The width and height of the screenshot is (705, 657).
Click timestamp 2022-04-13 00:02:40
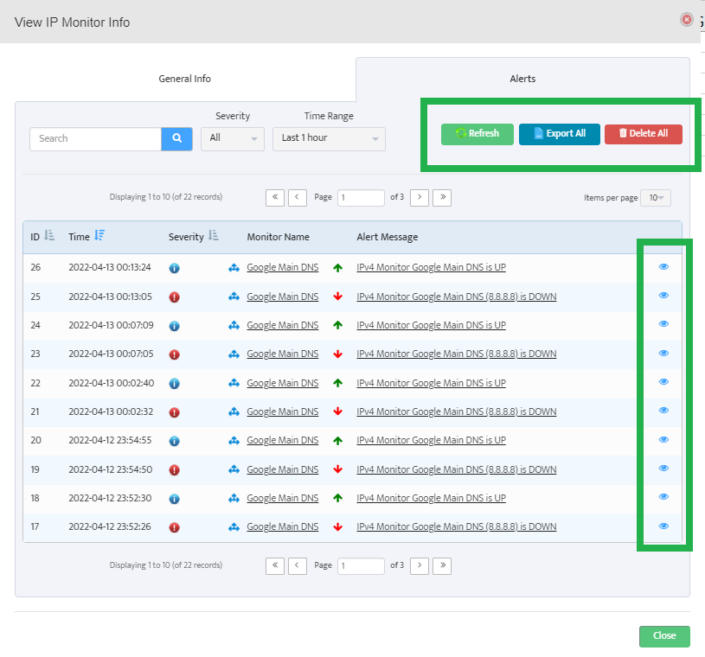tap(111, 383)
